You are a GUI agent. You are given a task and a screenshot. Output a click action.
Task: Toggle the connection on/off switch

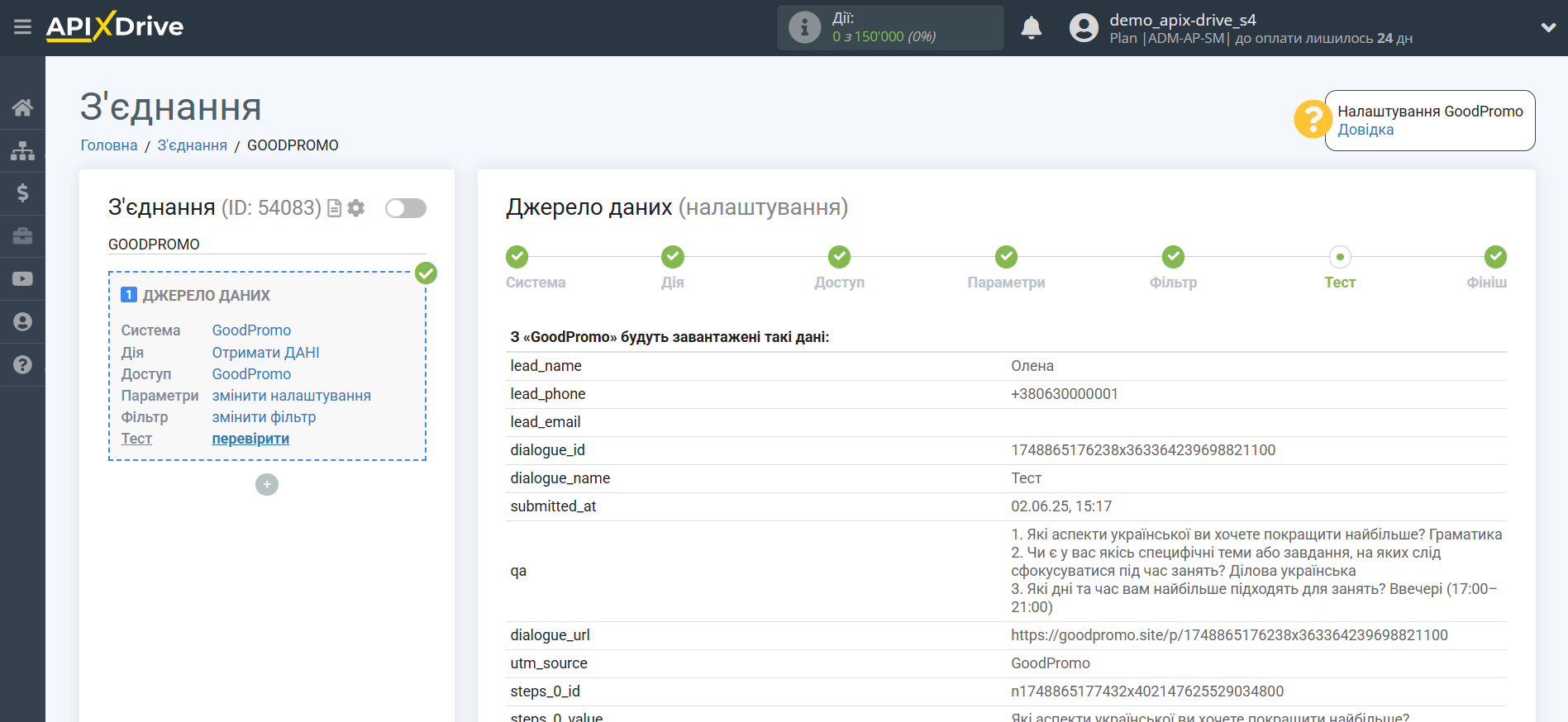point(406,208)
